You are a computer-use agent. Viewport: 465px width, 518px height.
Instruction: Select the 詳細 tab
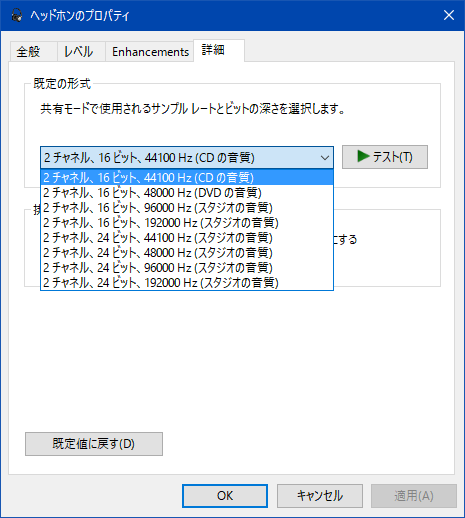[x=219, y=50]
